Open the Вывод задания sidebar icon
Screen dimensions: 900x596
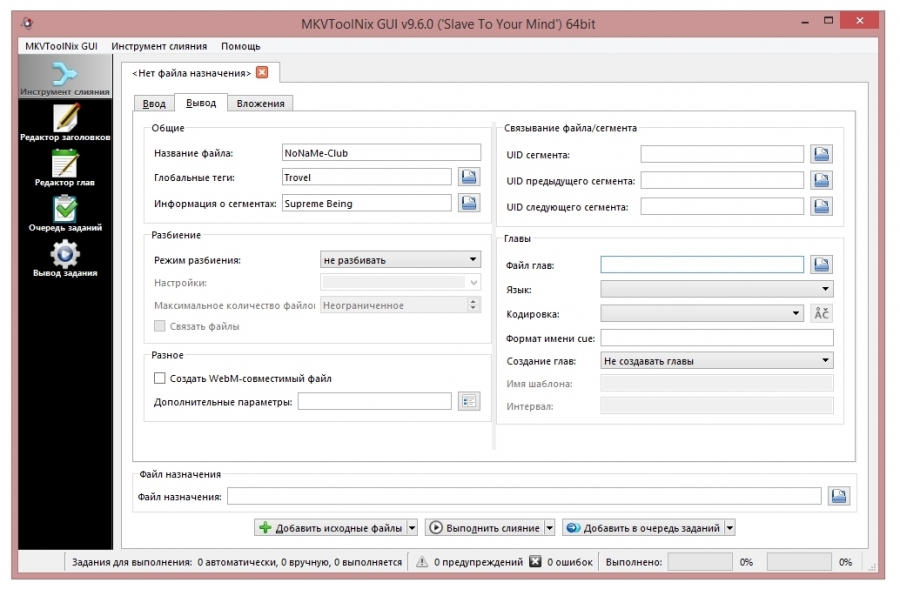pos(65,258)
